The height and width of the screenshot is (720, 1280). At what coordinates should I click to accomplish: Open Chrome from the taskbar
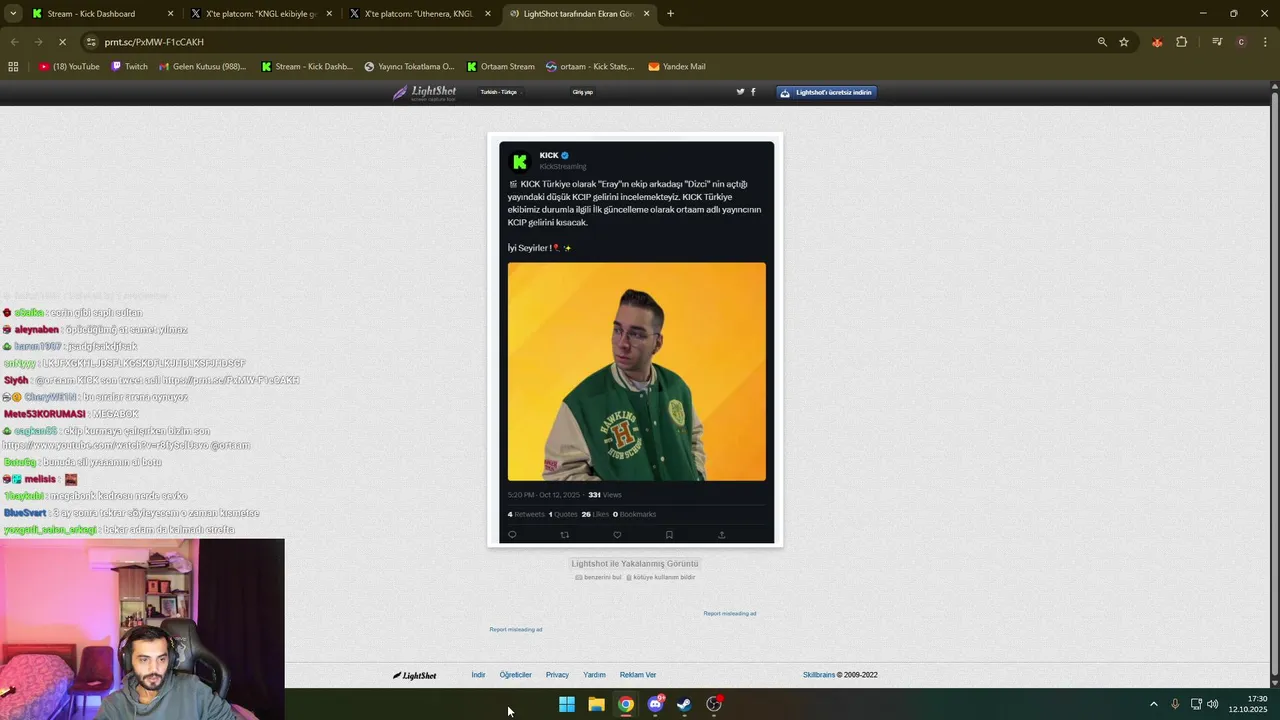pos(625,704)
